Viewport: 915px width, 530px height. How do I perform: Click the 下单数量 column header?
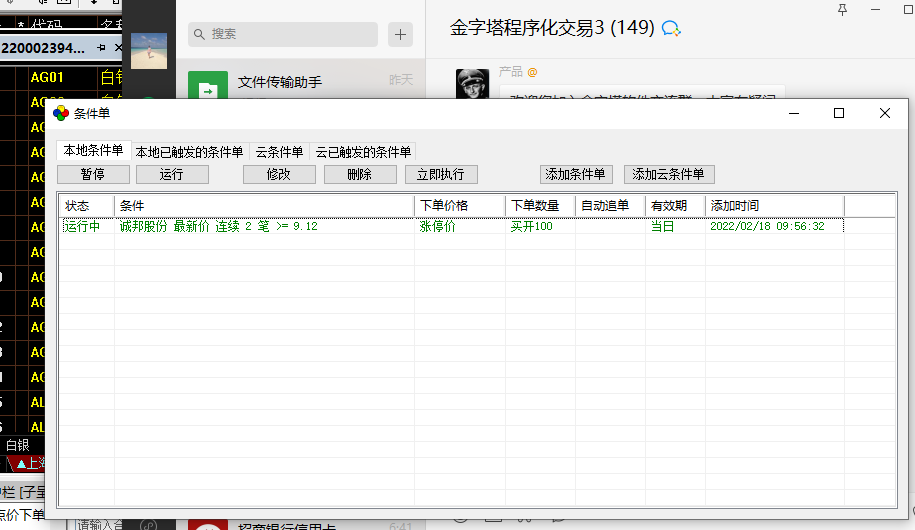[x=540, y=206]
